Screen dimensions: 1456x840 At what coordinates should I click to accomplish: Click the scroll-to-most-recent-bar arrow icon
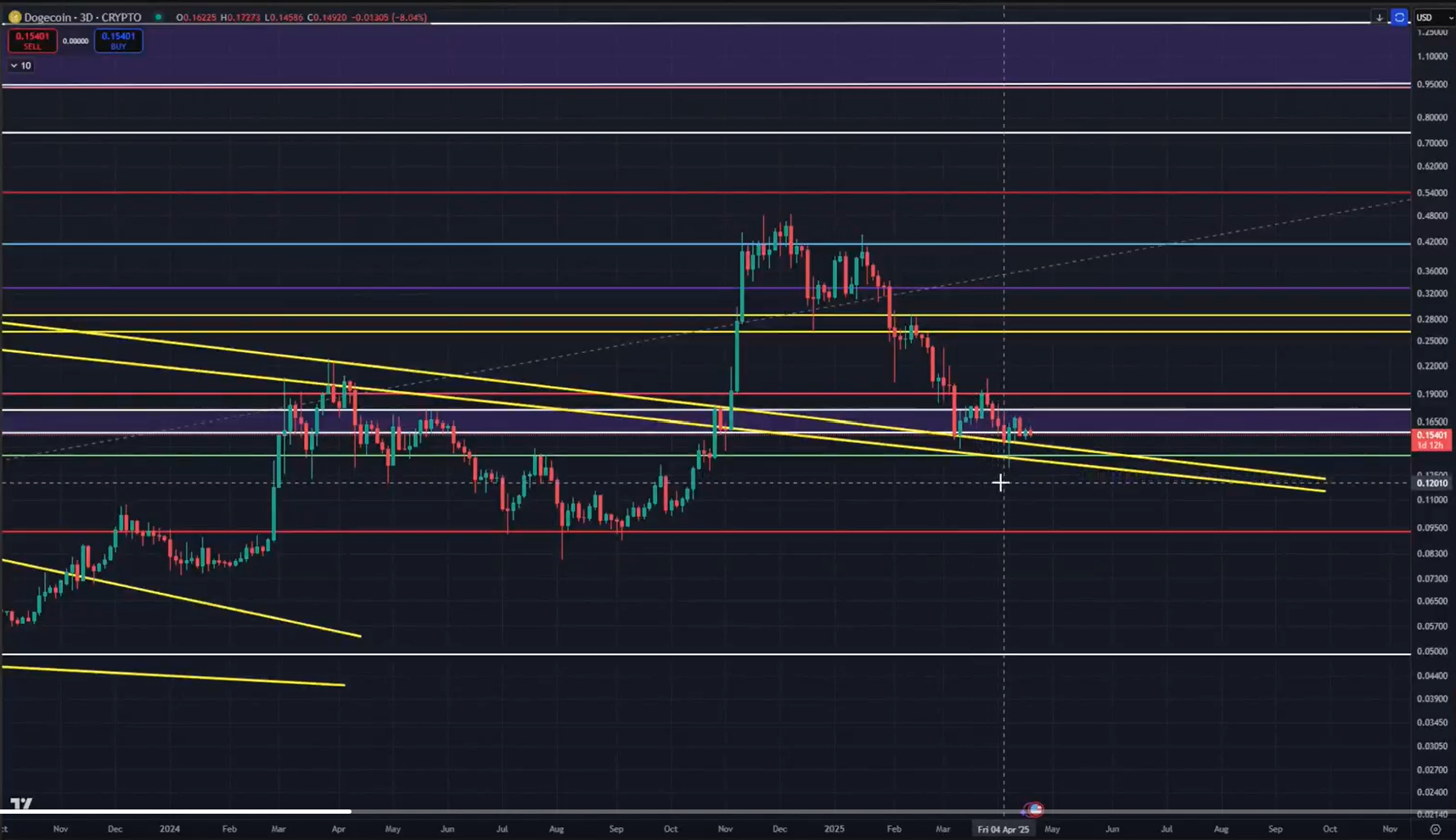click(1379, 17)
